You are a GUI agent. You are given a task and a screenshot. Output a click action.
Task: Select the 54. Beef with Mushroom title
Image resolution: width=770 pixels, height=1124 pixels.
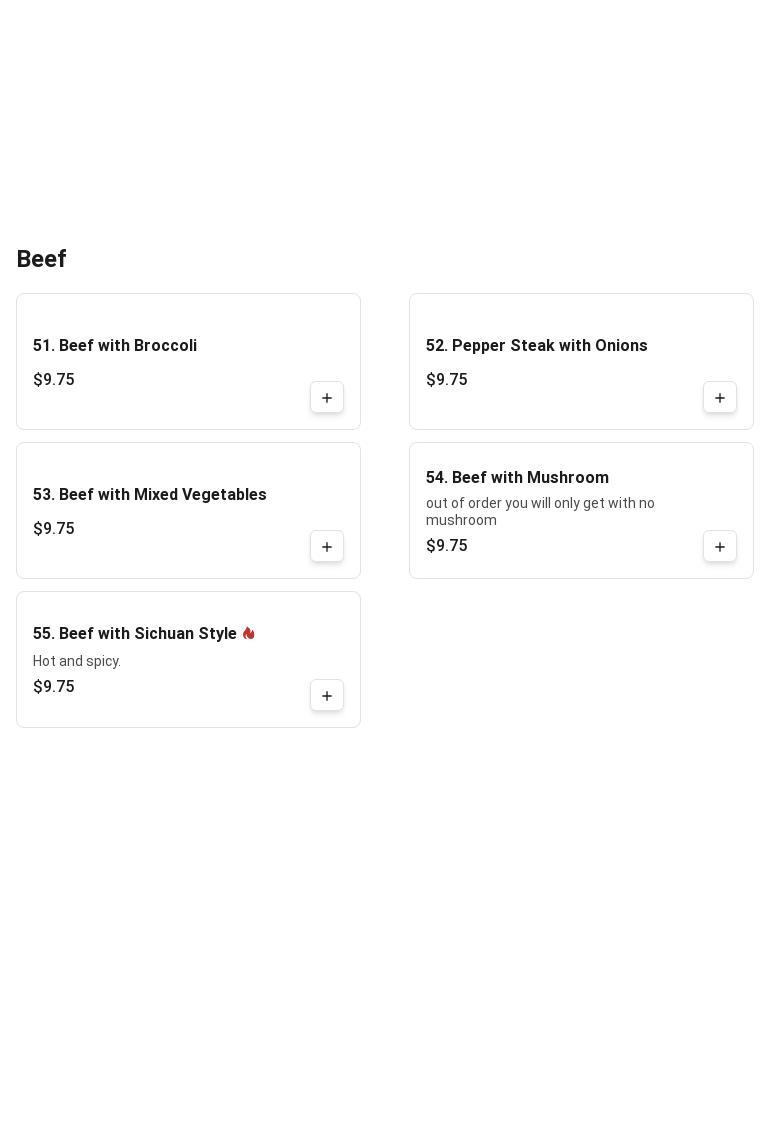tap(517, 477)
